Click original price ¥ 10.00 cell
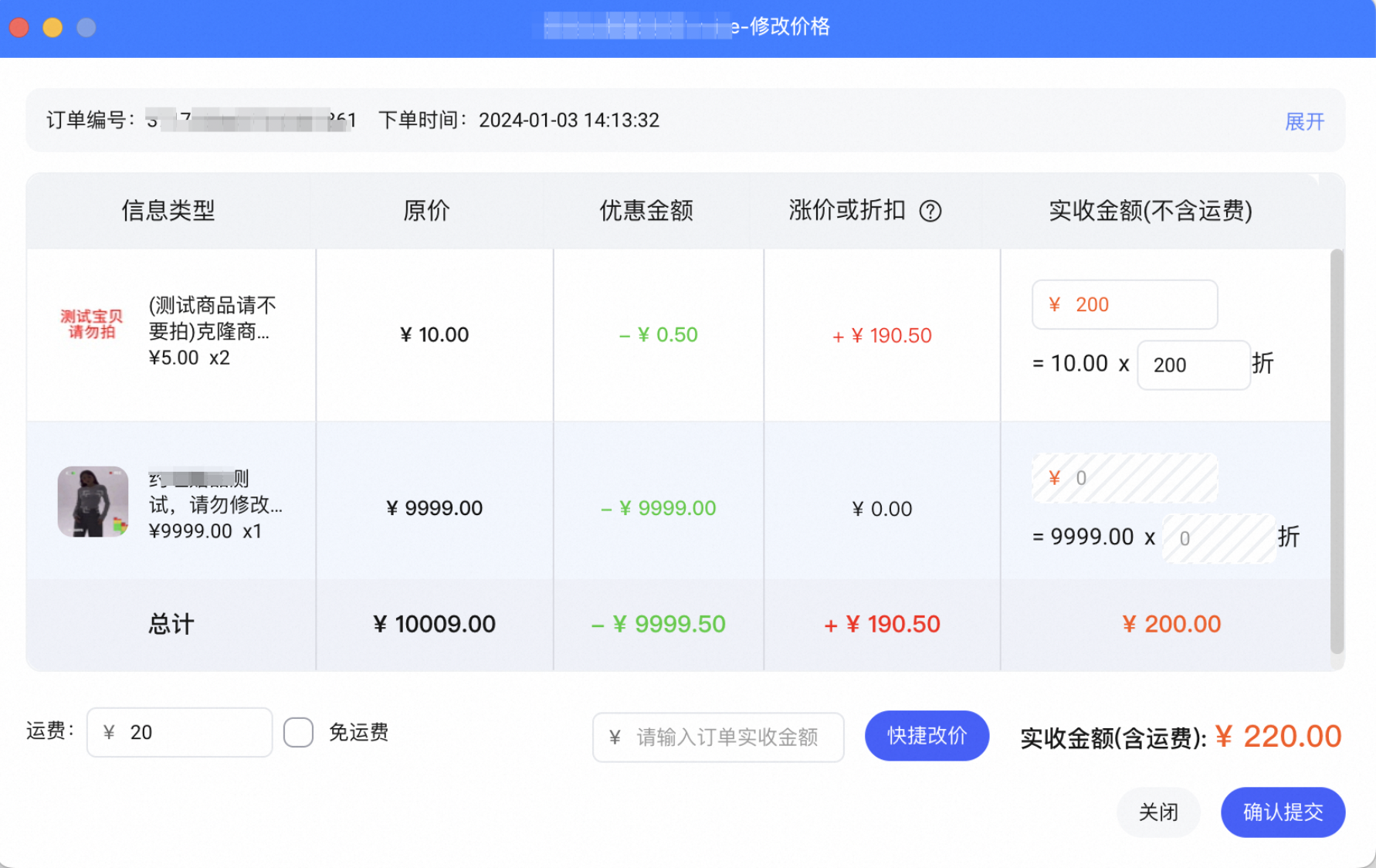The image size is (1376, 868). 435,334
